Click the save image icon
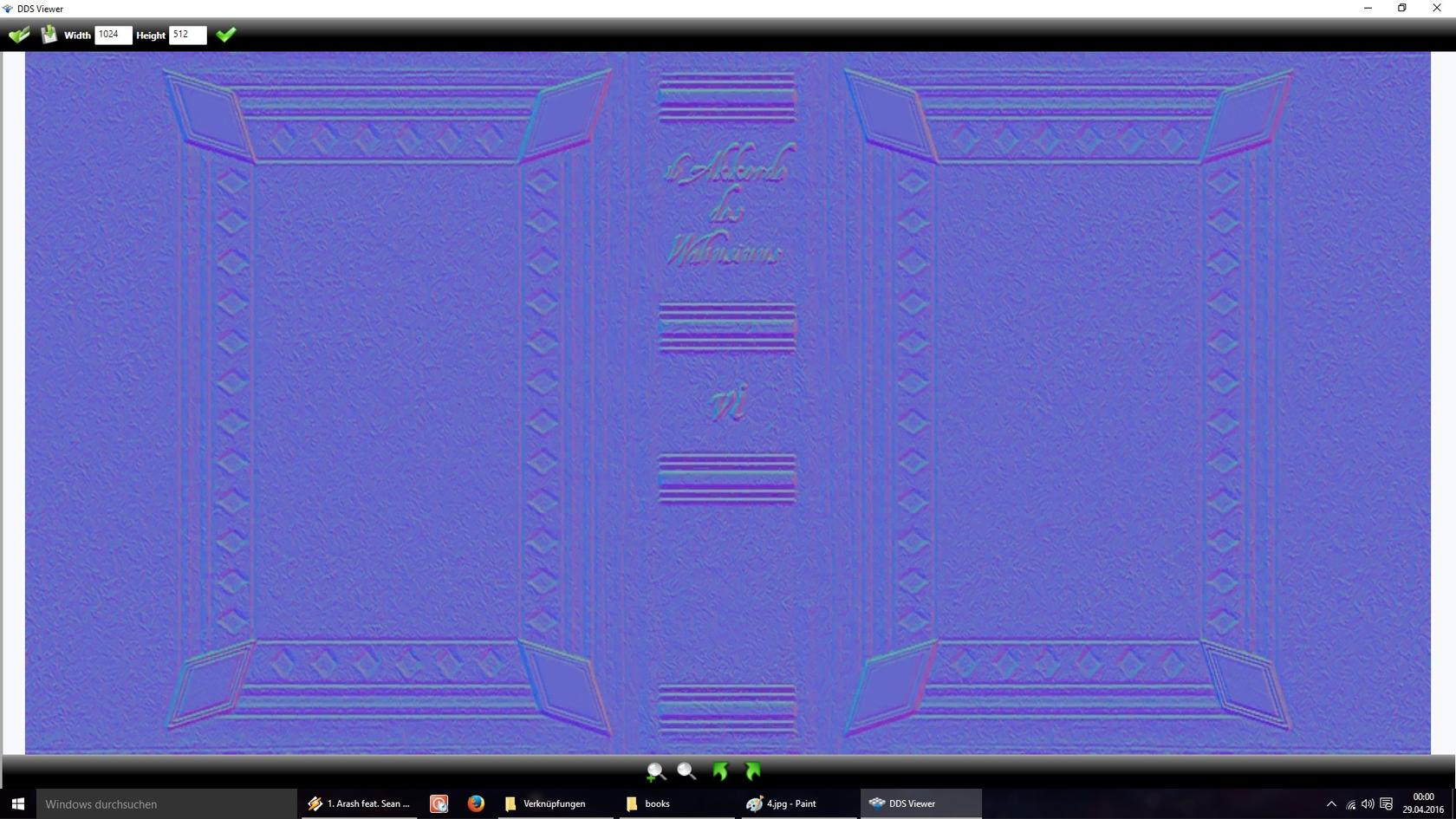1456x819 pixels. tap(49, 35)
